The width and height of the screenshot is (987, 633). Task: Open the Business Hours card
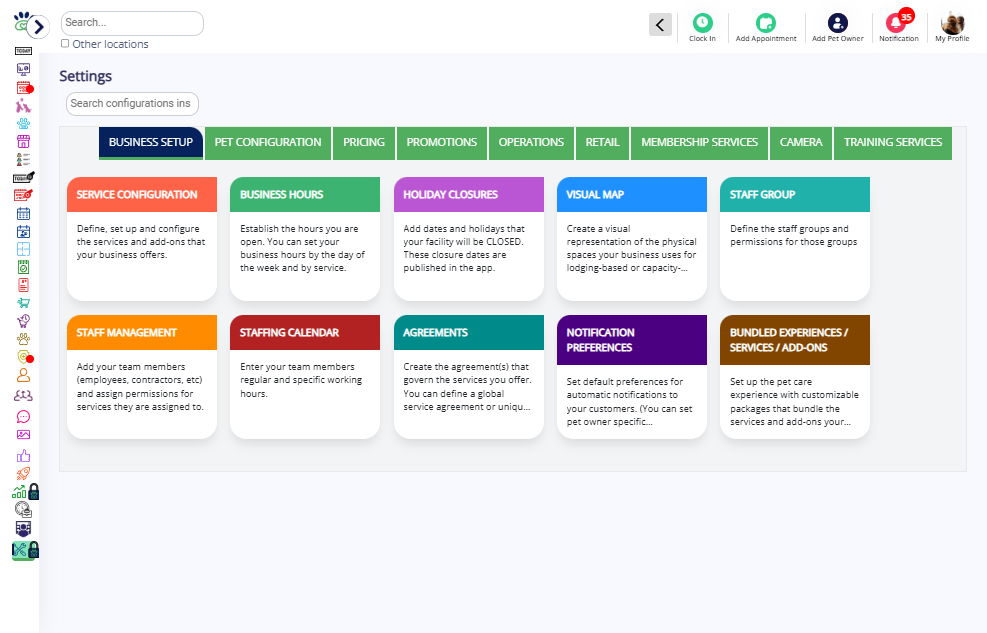click(x=305, y=238)
